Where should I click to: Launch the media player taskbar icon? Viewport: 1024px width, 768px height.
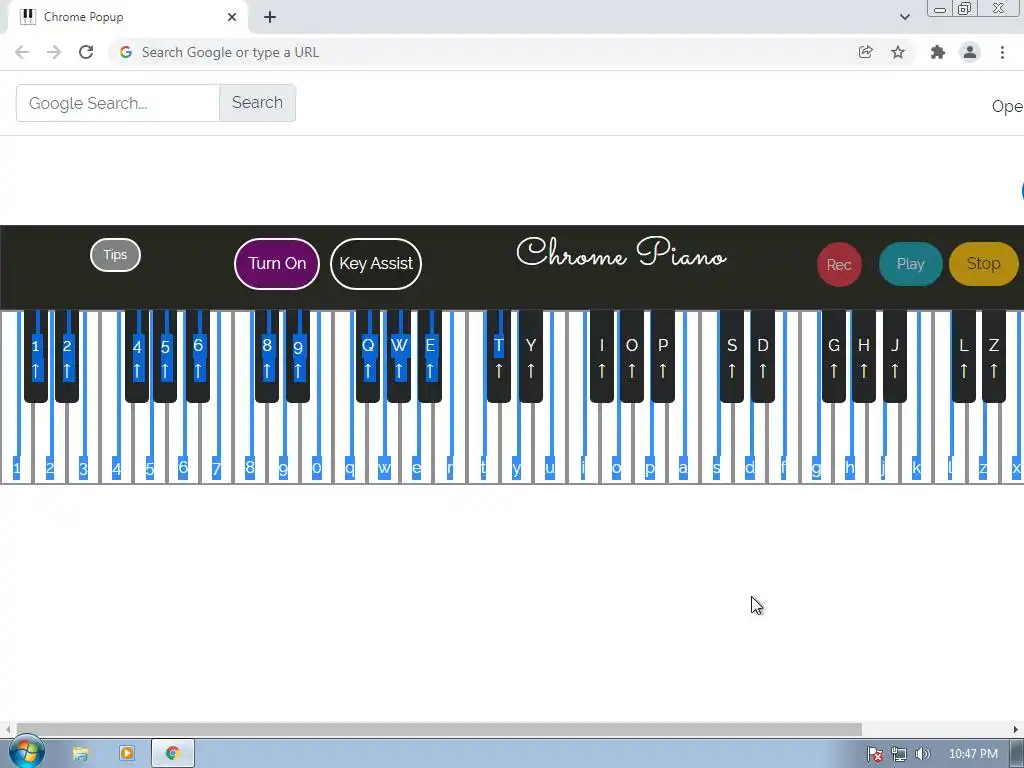pyautogui.click(x=127, y=754)
